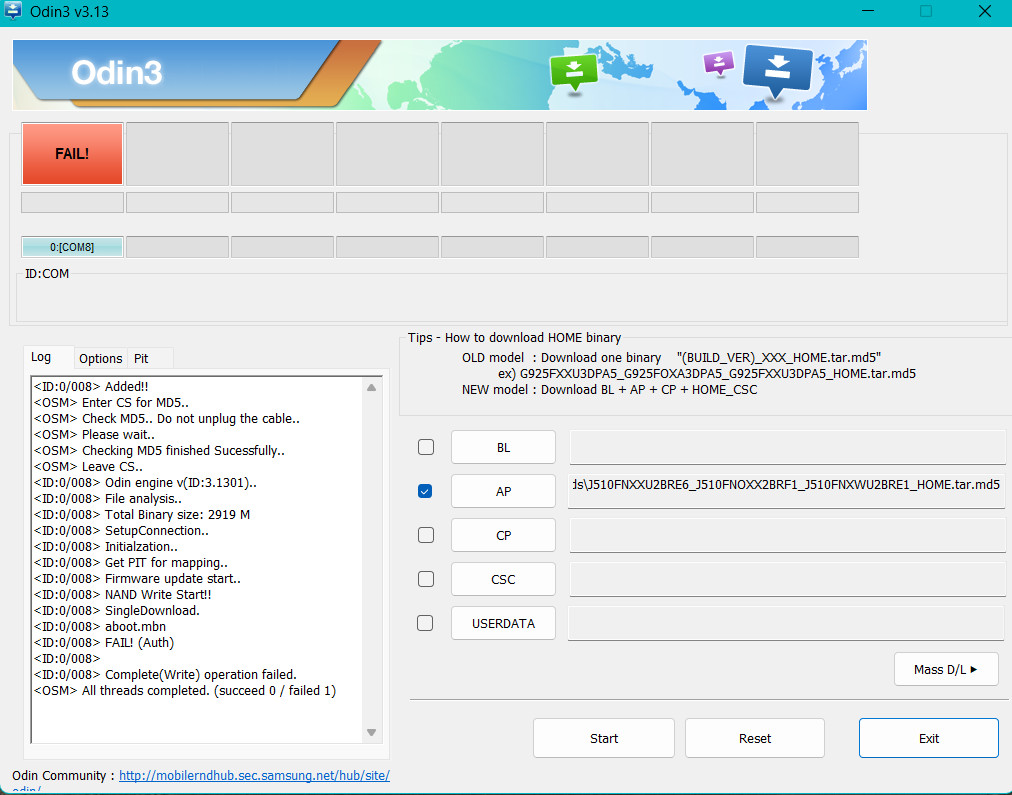Click log line 'SingleDownload.'

[117, 610]
